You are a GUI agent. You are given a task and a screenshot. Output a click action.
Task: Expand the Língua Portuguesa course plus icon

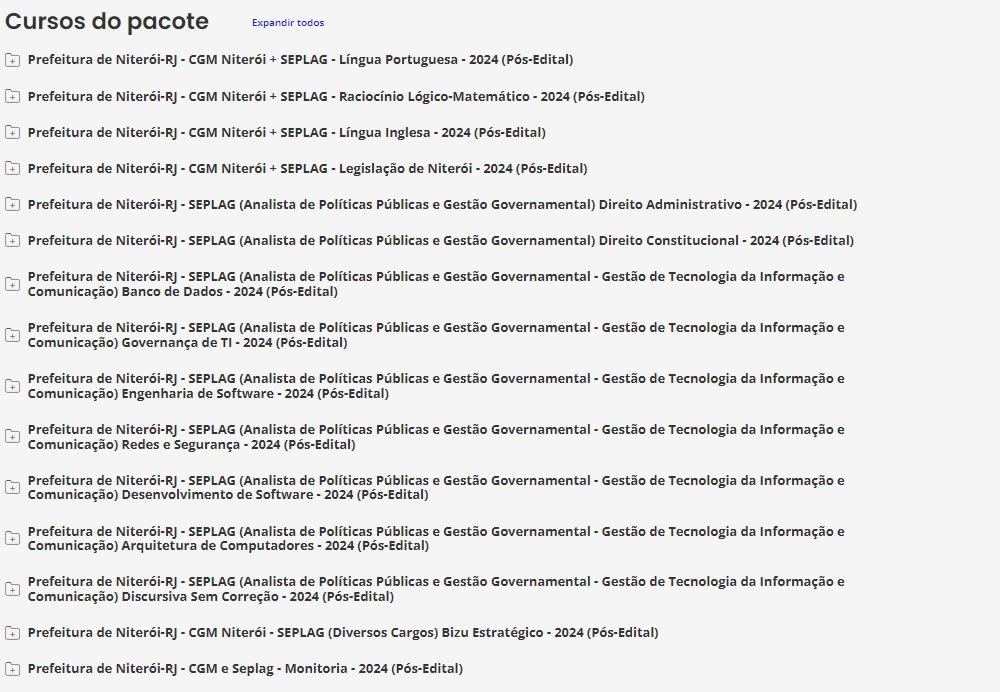12,60
